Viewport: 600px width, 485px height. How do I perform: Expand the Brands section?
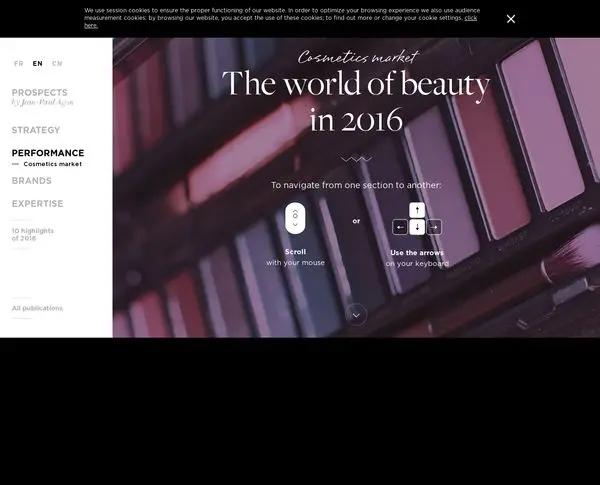pyautogui.click(x=31, y=181)
